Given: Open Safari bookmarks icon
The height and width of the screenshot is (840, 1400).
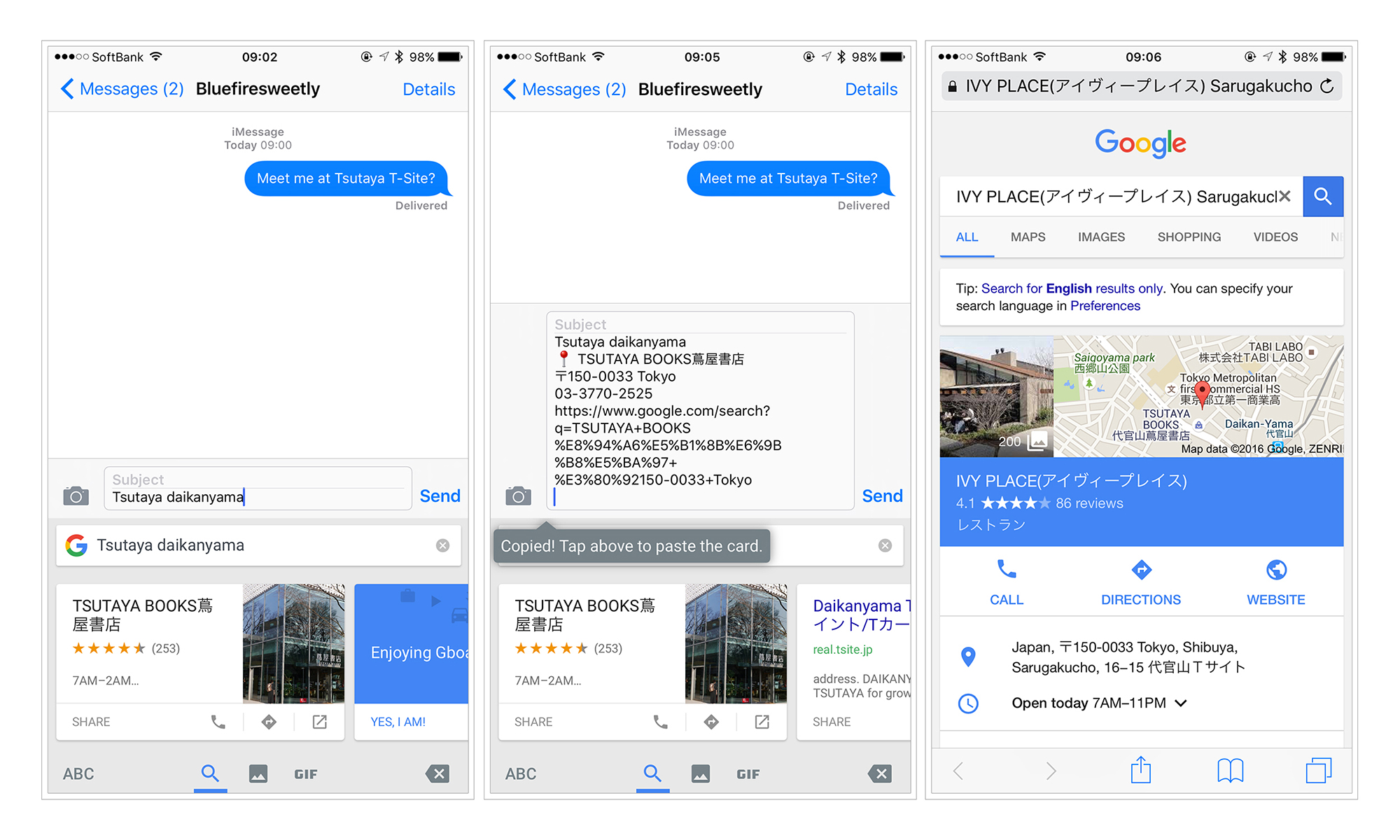Looking at the screenshot, I should [x=1230, y=771].
